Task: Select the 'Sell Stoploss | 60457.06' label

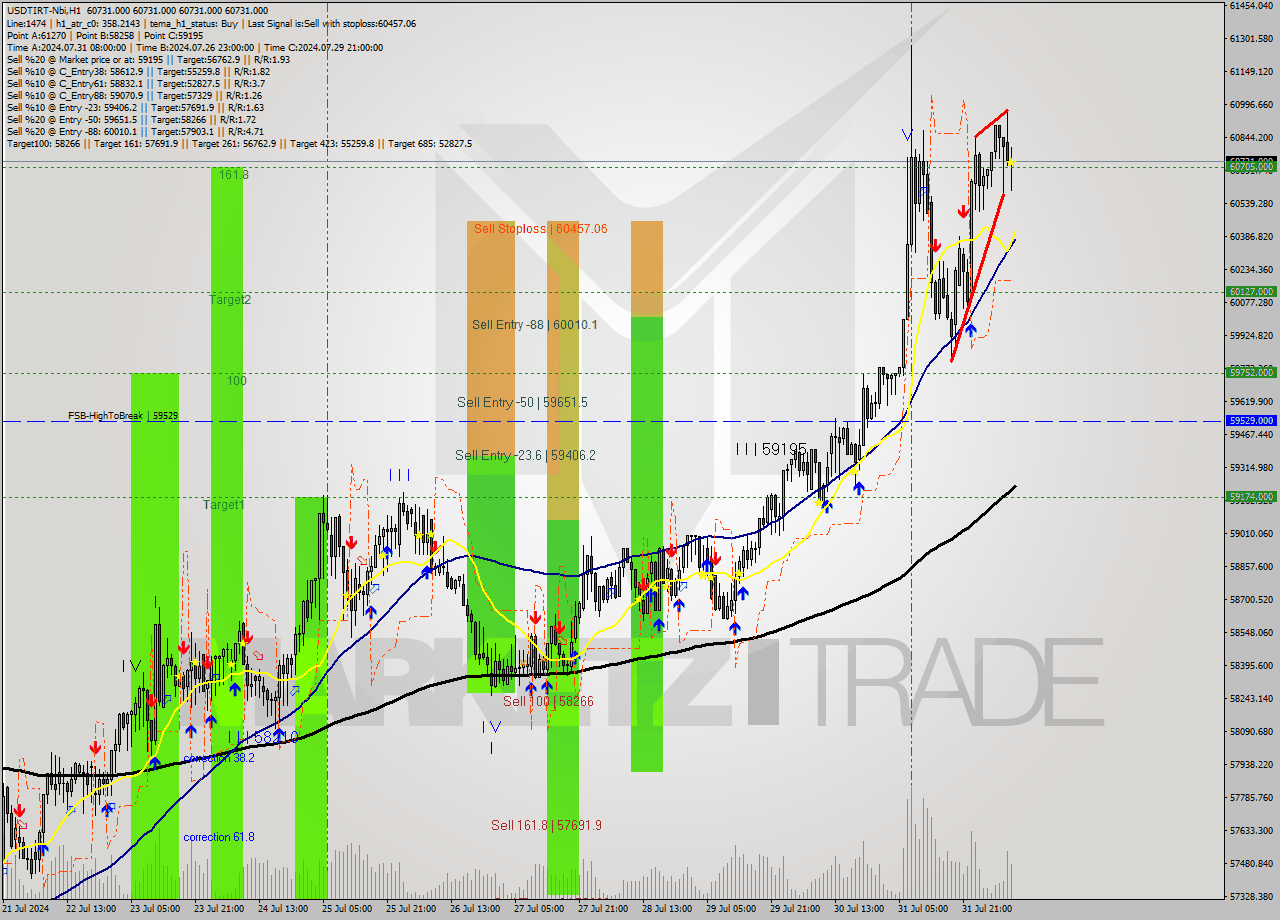Action: pyautogui.click(x=540, y=229)
